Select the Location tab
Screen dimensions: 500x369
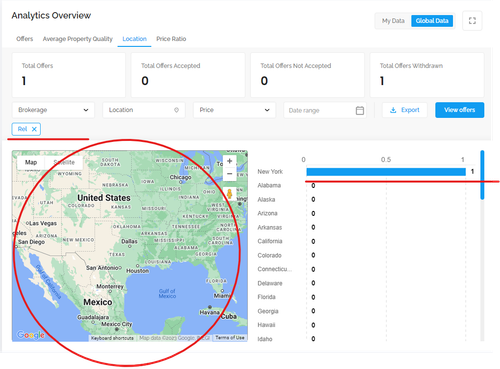tap(134, 39)
